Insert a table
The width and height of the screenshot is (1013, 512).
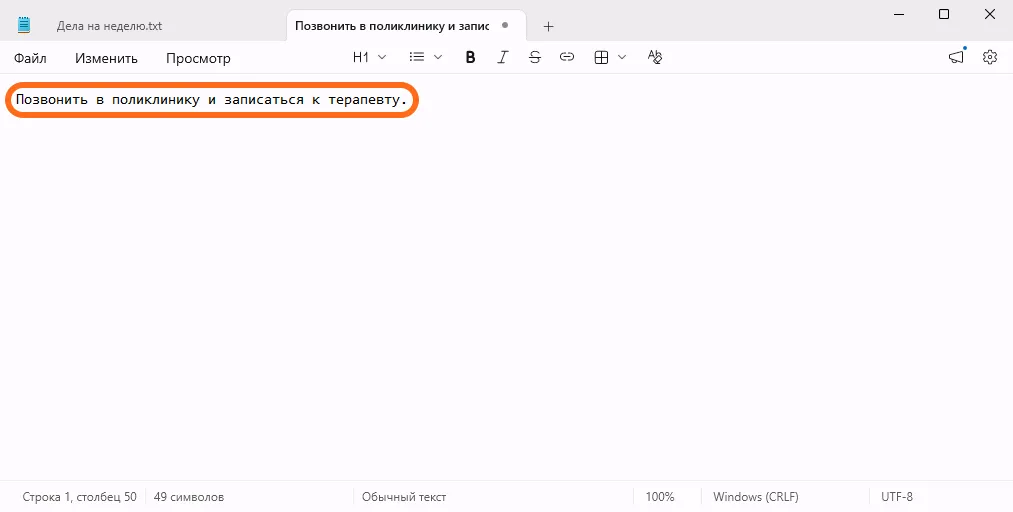click(x=601, y=57)
